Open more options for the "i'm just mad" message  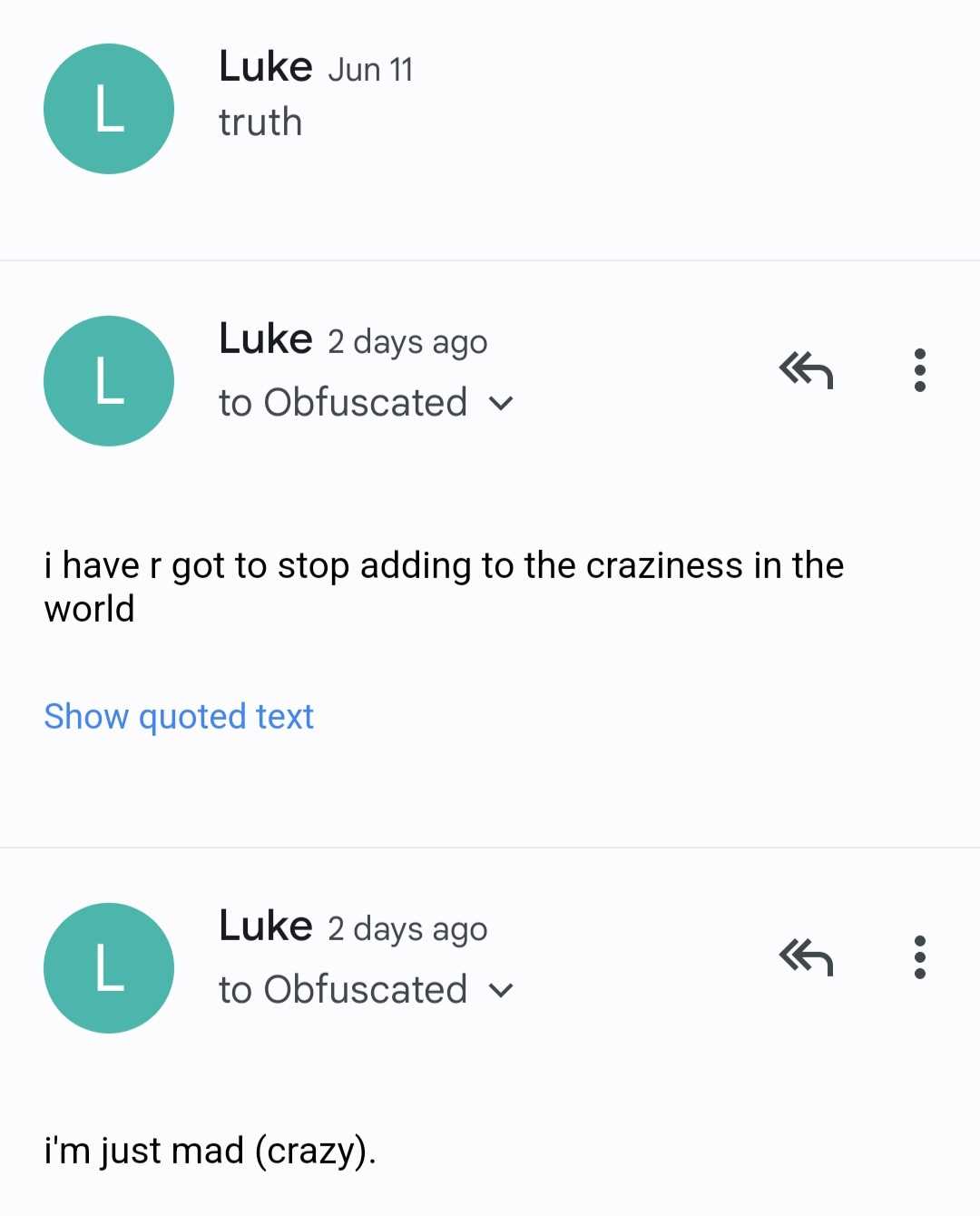920,957
